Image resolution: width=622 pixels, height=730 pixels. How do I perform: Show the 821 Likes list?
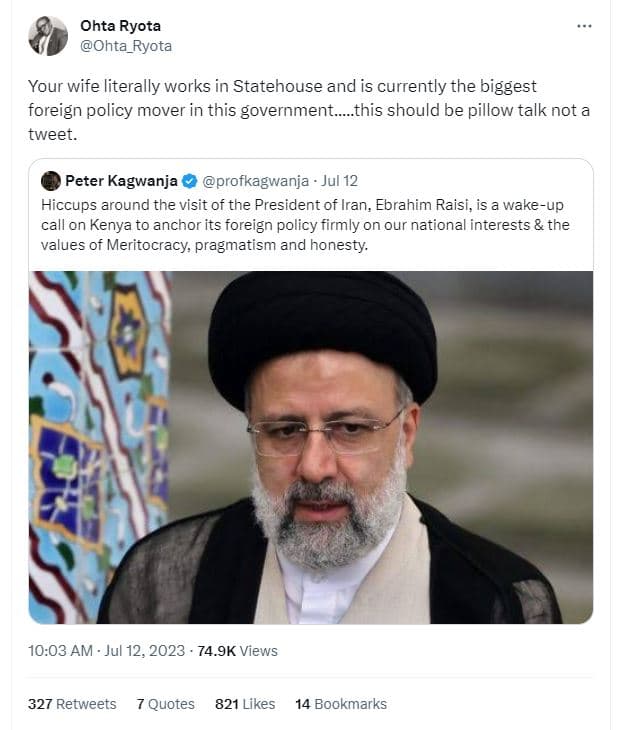[x=245, y=704]
